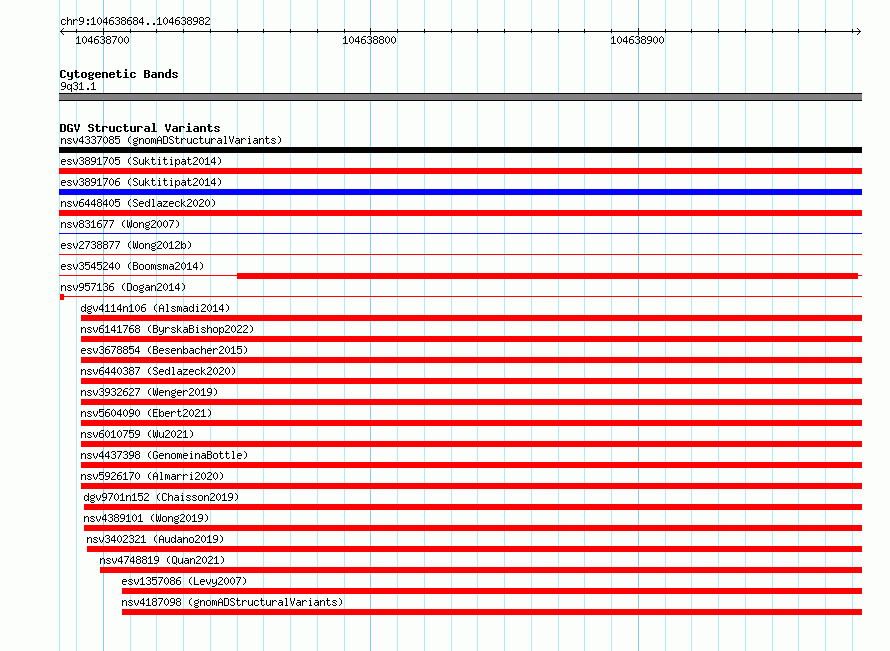This screenshot has height=651, width=890.
Task: Select variant label nsv831677 (Wong2007)
Action: click(120, 224)
